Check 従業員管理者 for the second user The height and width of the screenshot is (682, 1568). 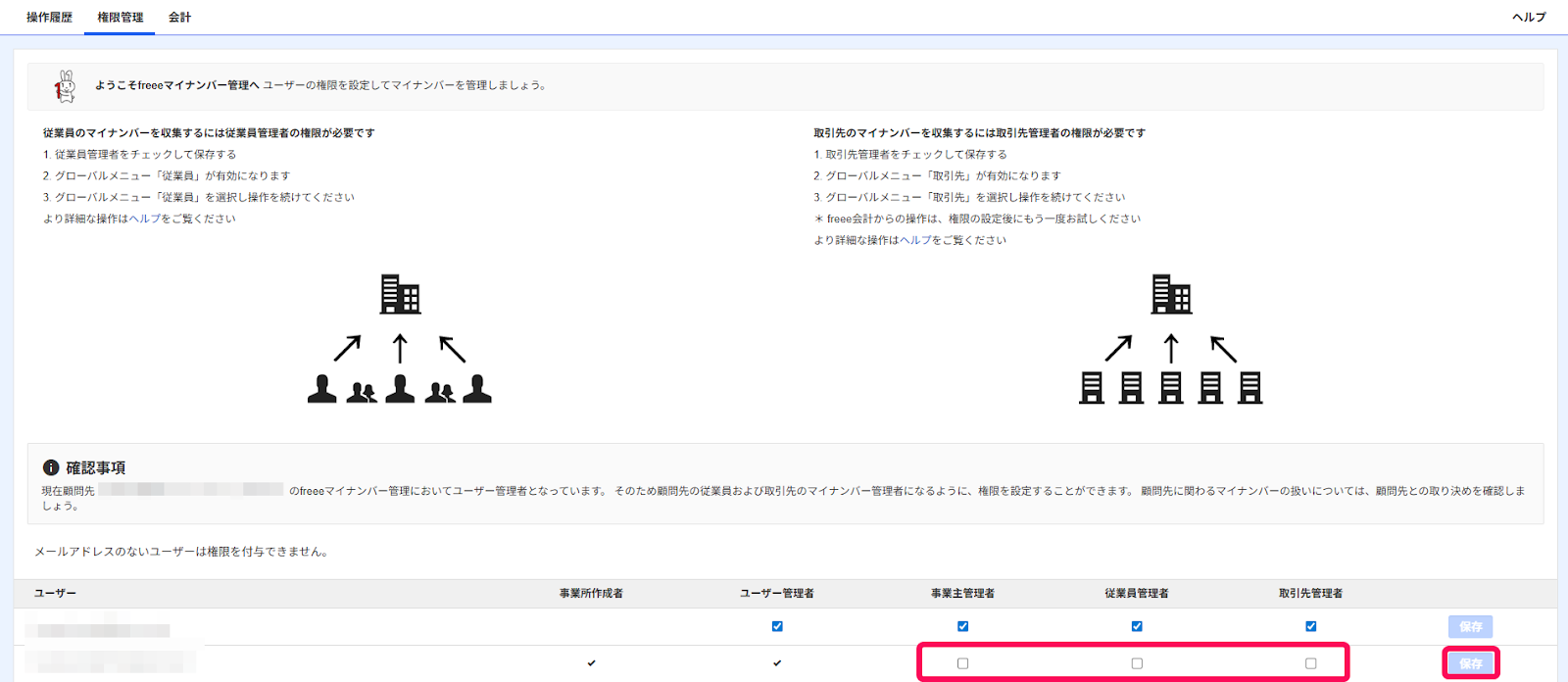click(1137, 663)
